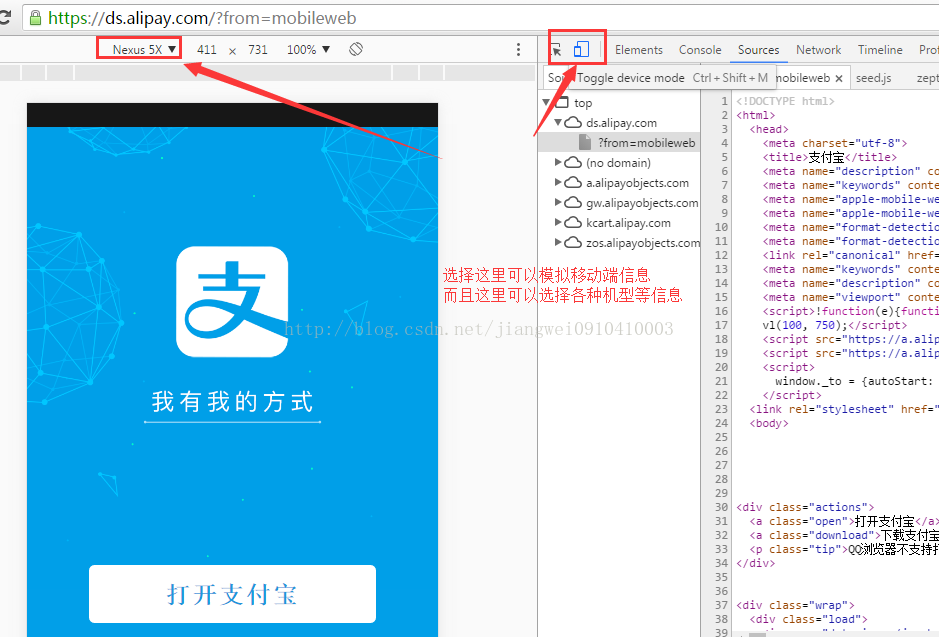Reload the page with refresh icon
Image resolution: width=939 pixels, height=637 pixels.
click(5, 17)
